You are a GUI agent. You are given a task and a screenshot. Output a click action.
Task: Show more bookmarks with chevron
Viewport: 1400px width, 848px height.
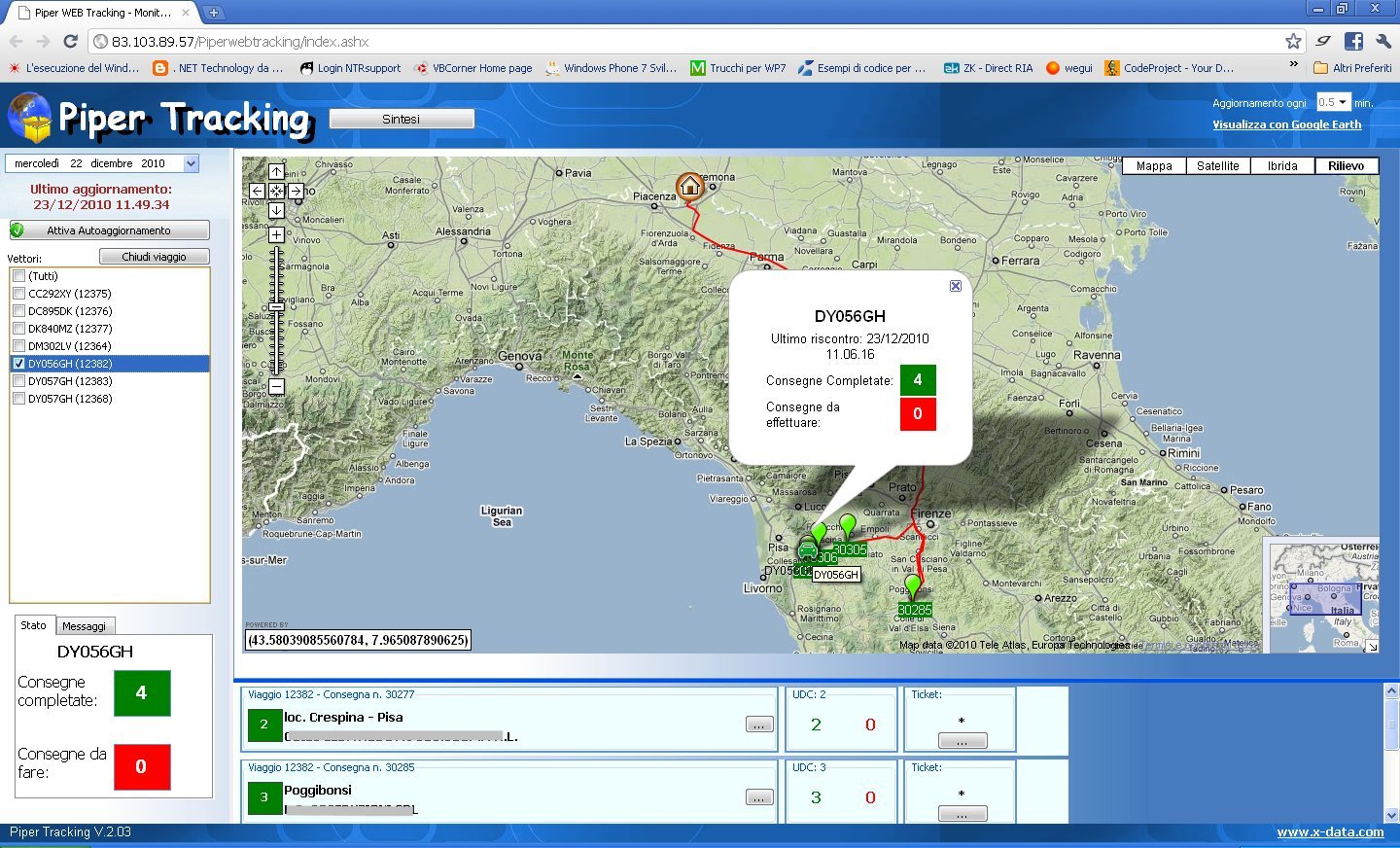coord(1293,64)
